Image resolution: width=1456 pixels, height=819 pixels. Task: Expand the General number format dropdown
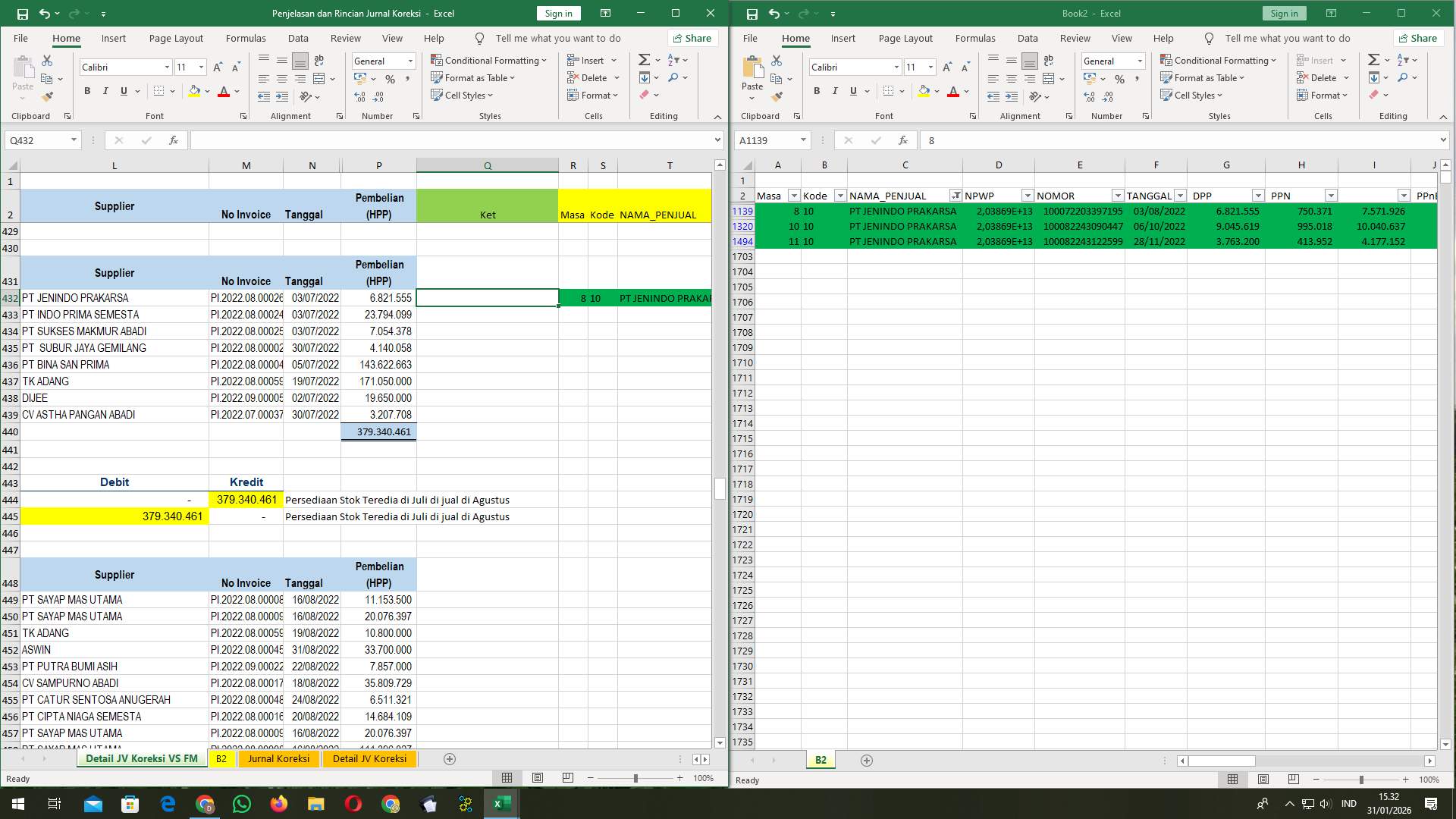click(409, 61)
